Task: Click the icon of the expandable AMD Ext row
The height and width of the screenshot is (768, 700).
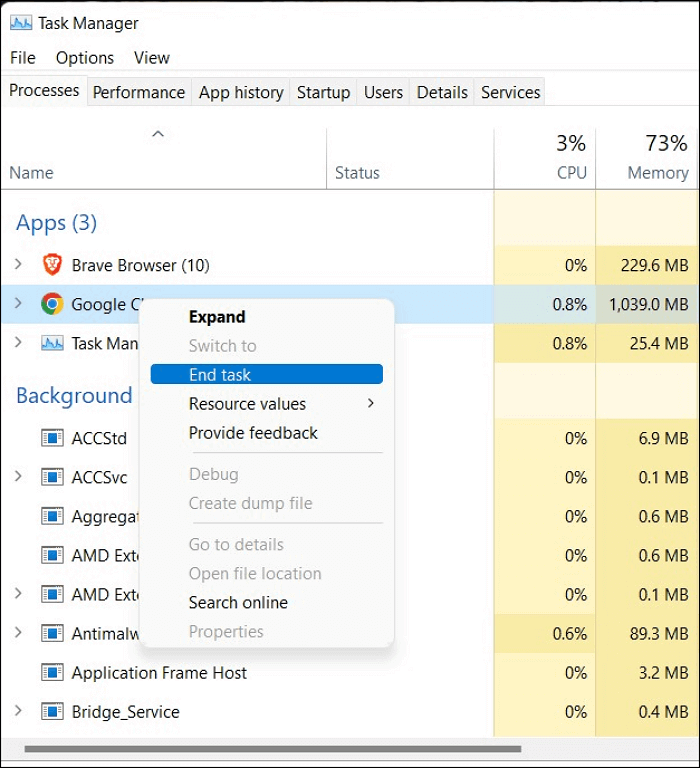Action: 52,595
